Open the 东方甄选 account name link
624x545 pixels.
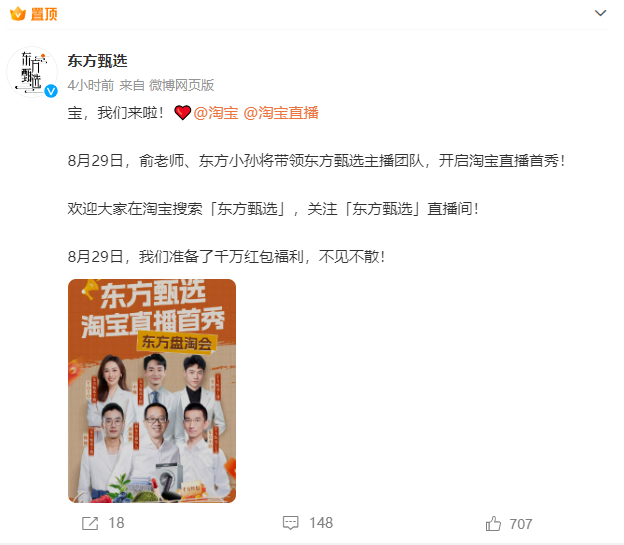(x=98, y=61)
